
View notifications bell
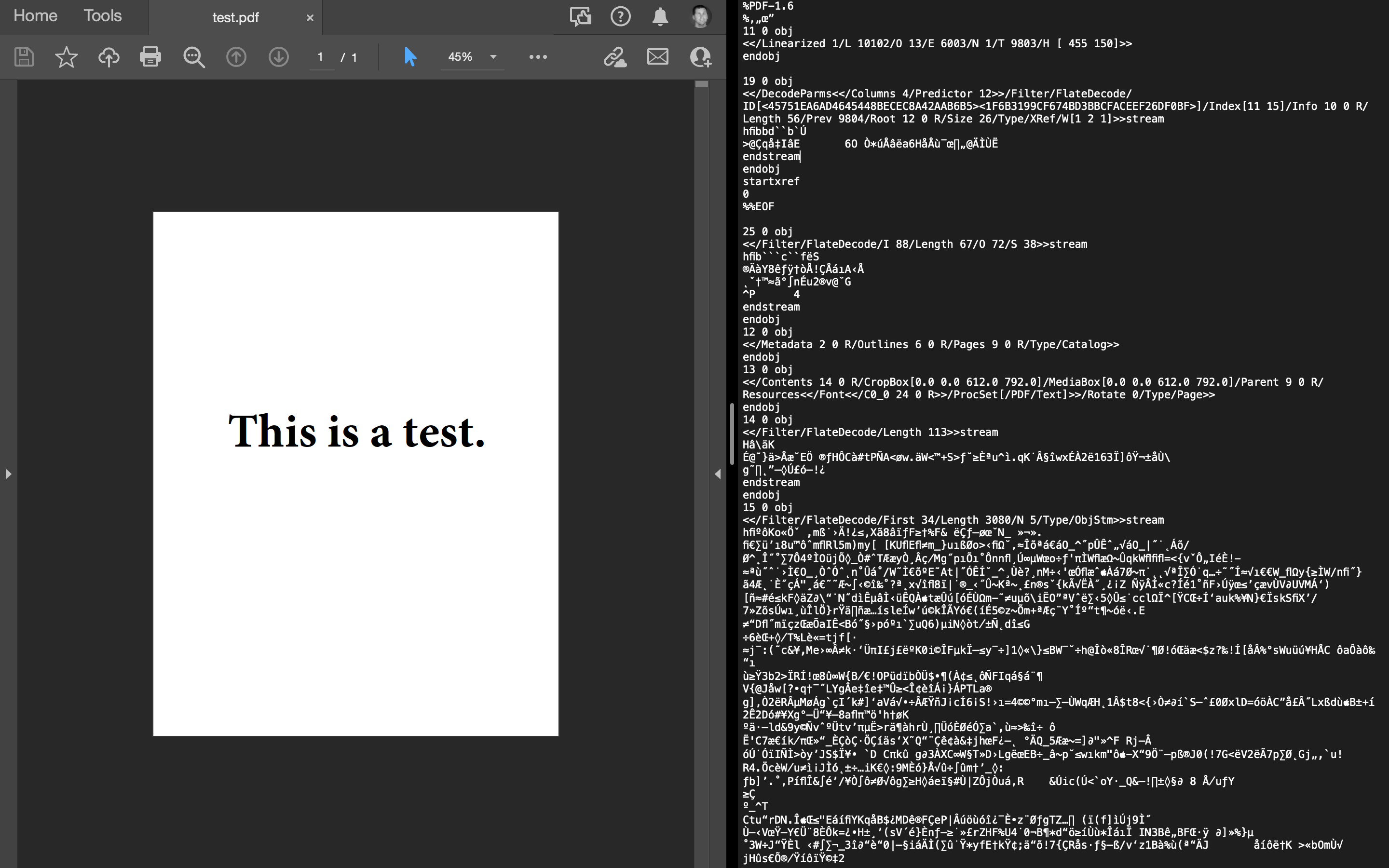(x=660, y=17)
